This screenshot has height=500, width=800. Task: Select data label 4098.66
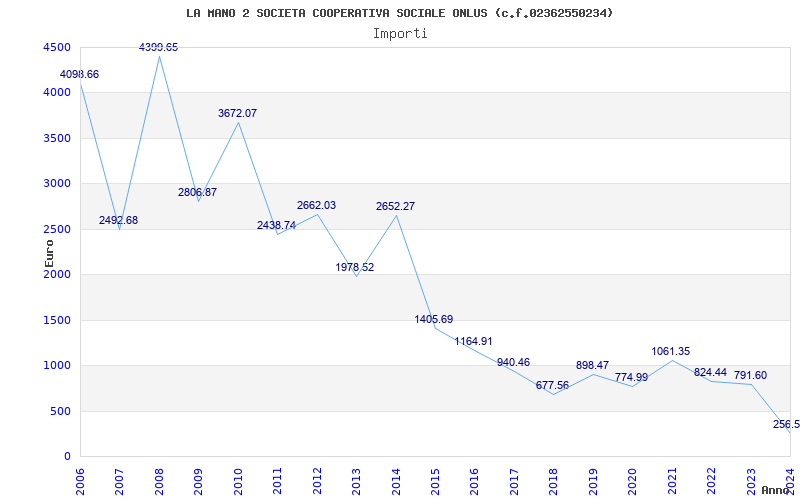click(79, 74)
